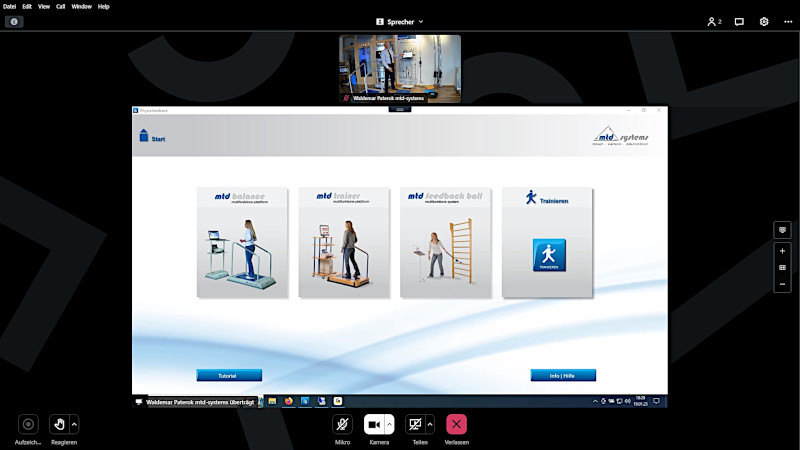800x450 pixels.
Task: Open the mtd feedback ball module
Action: (445, 242)
